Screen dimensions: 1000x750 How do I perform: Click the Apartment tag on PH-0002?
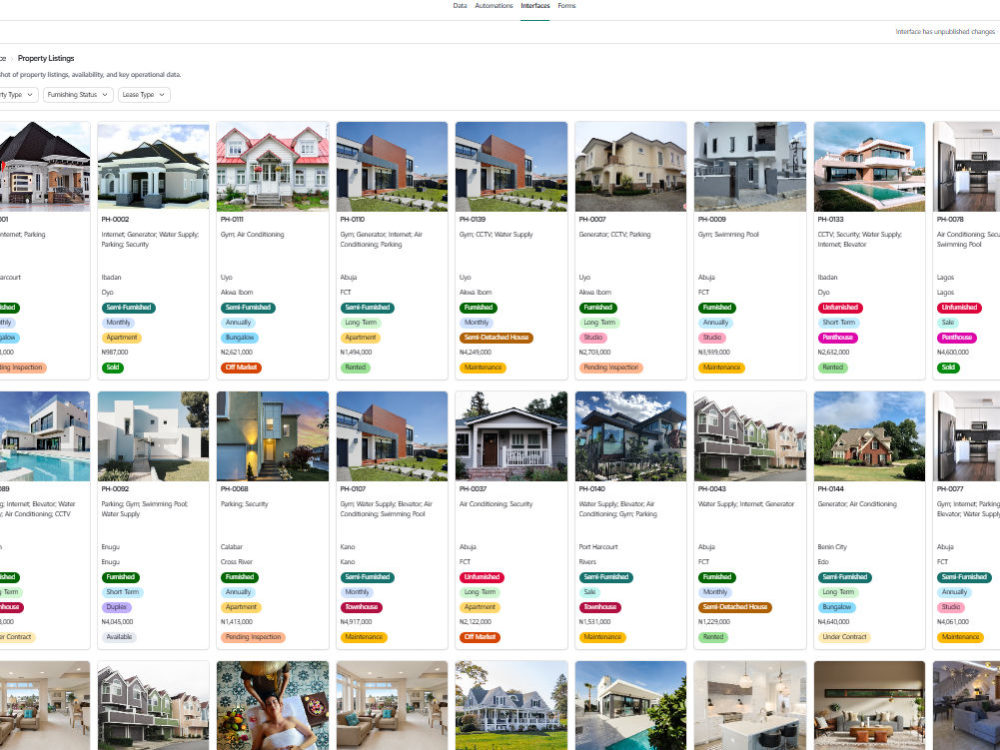pyautogui.click(x=122, y=338)
